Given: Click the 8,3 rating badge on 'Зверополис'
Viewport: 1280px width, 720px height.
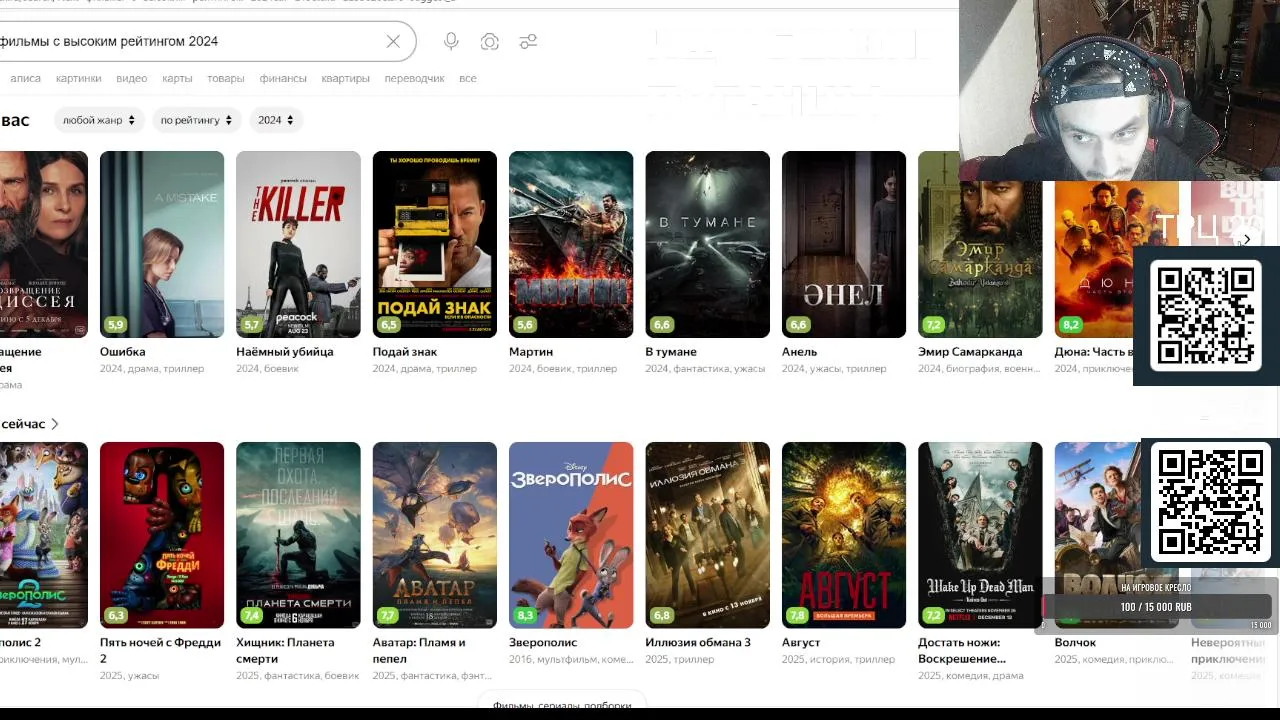Looking at the screenshot, I should point(525,616).
